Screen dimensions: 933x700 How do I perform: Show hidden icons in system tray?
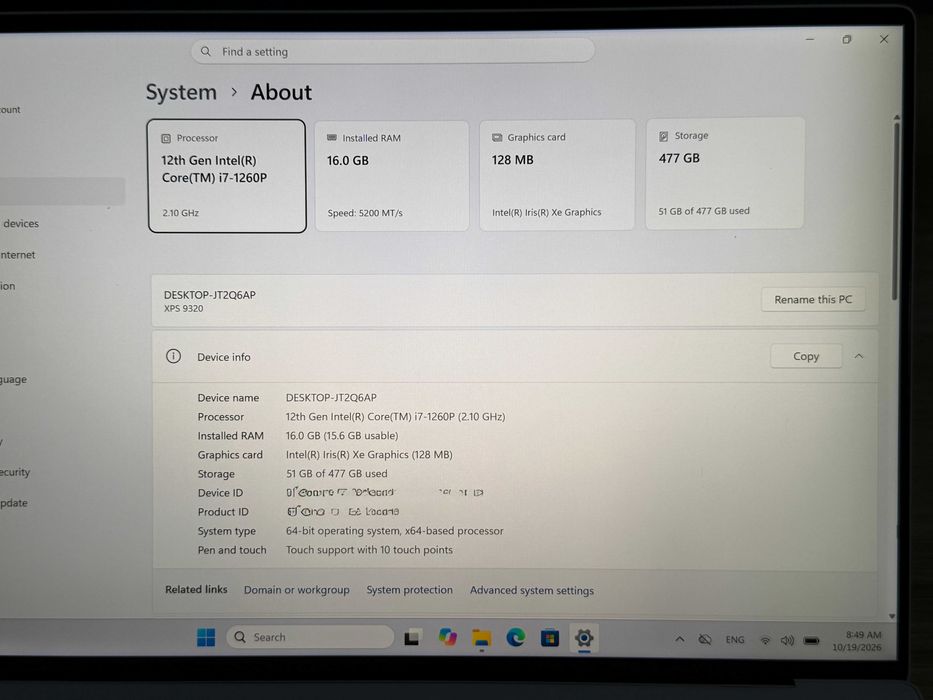point(680,639)
